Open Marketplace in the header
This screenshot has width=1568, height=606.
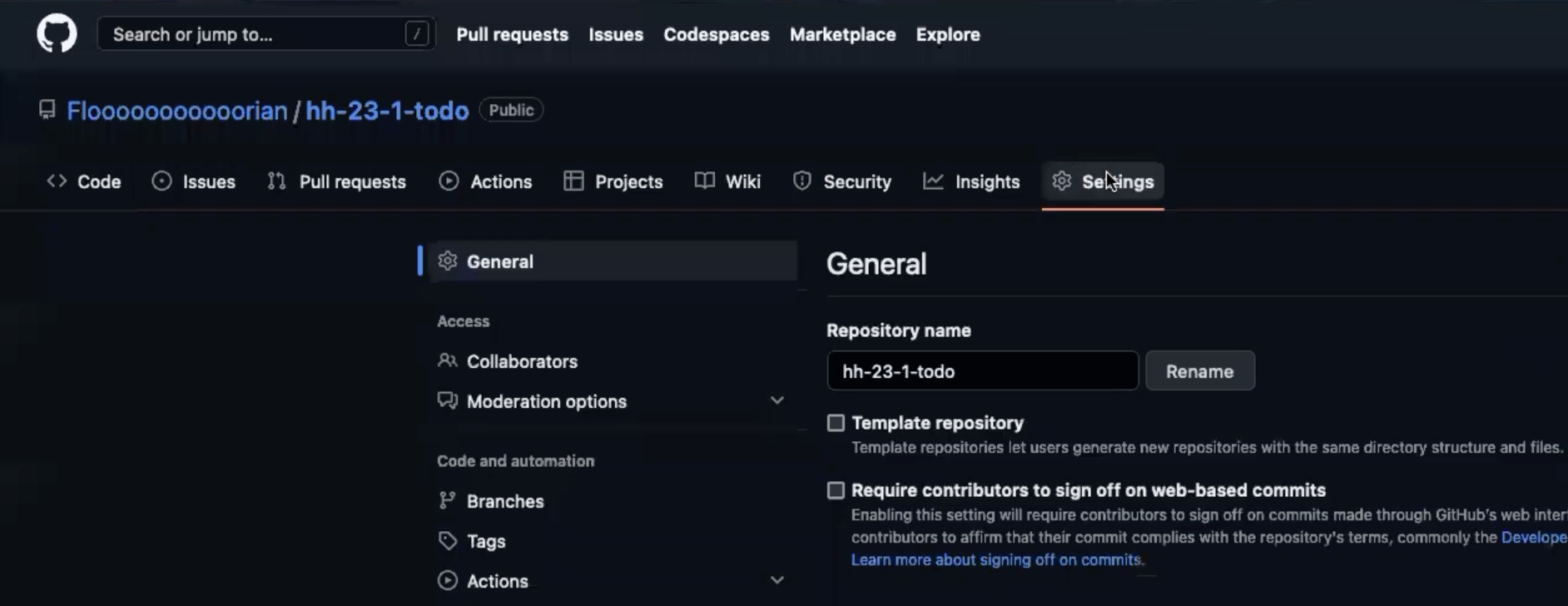(843, 35)
